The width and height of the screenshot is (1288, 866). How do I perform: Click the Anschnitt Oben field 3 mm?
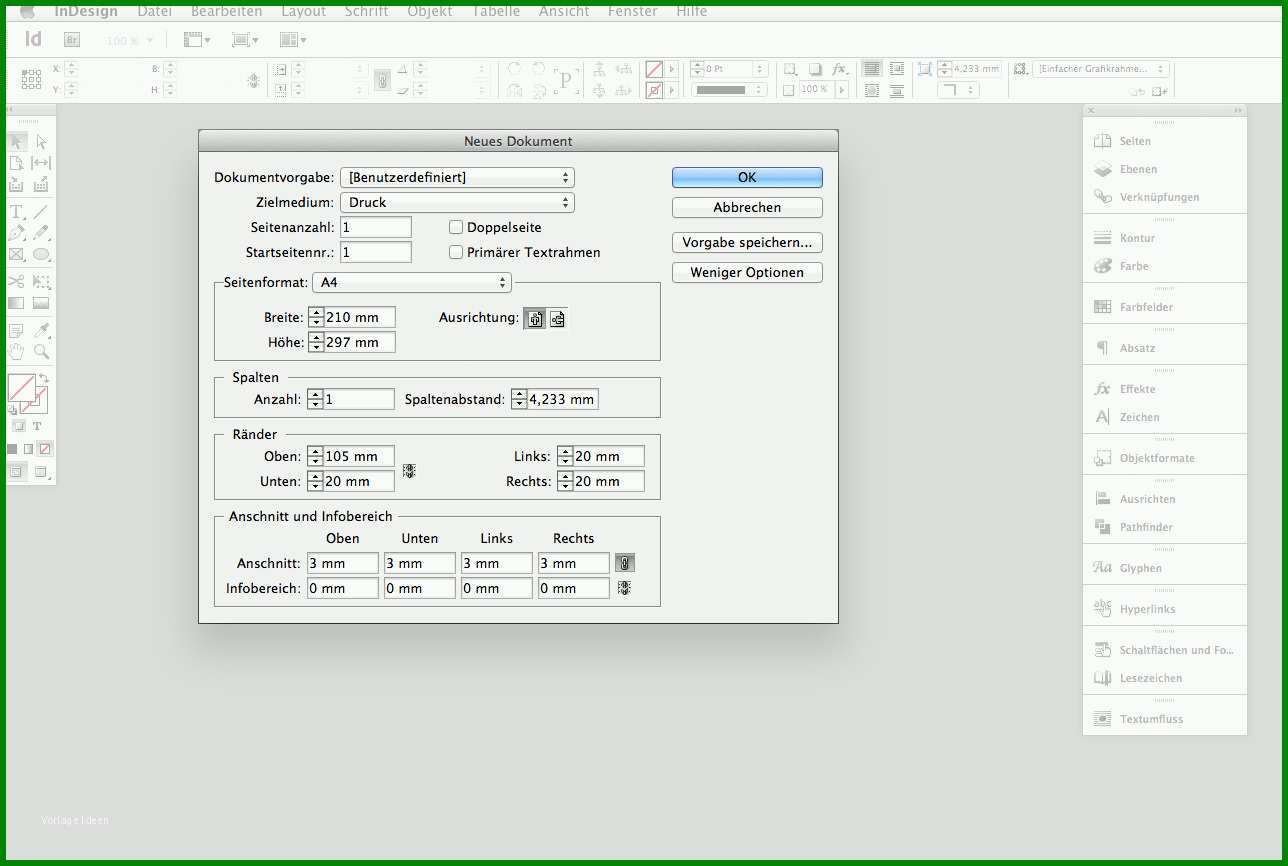click(343, 563)
